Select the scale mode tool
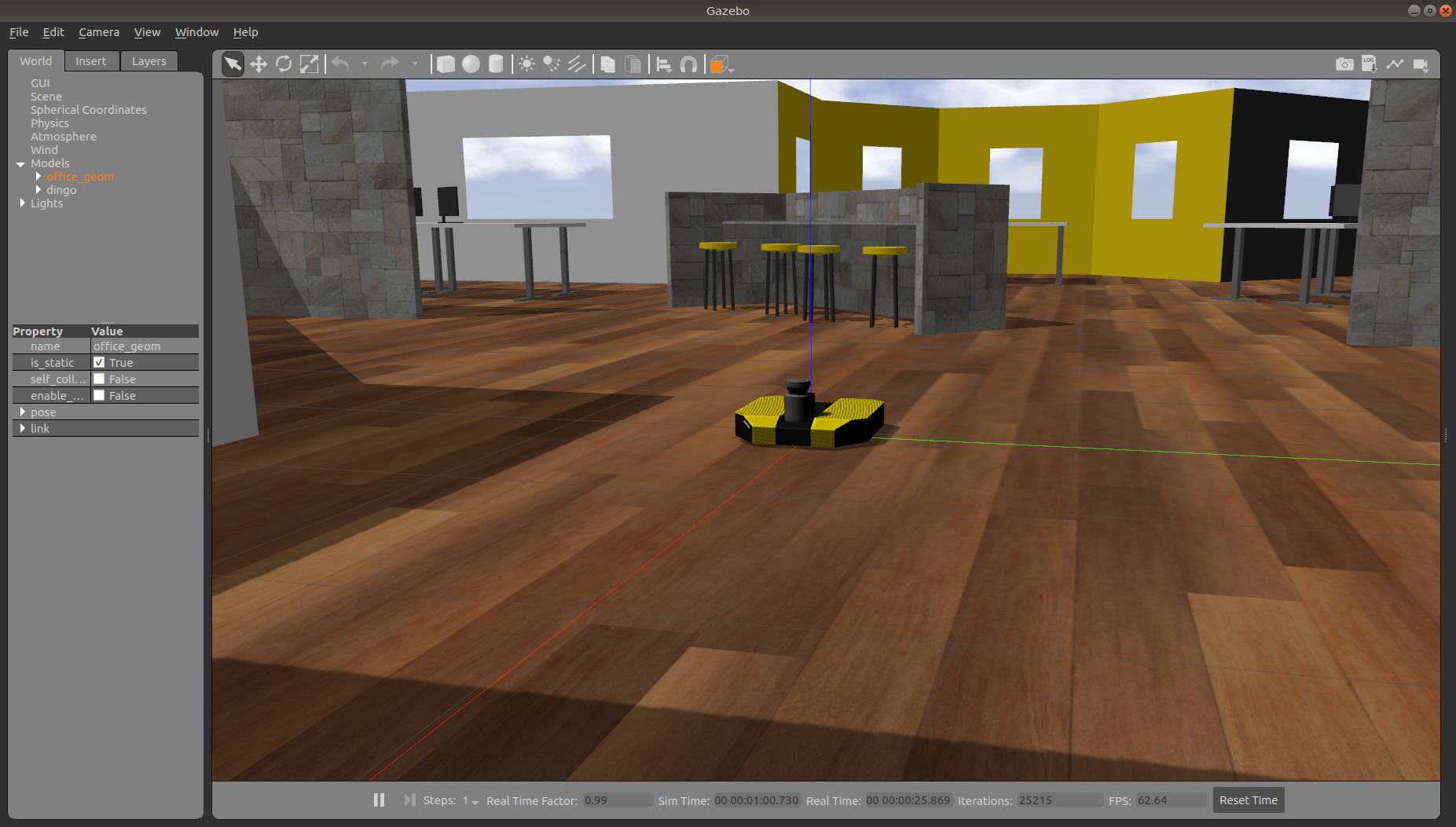Screen dimensions: 1456x827 click(x=310, y=64)
